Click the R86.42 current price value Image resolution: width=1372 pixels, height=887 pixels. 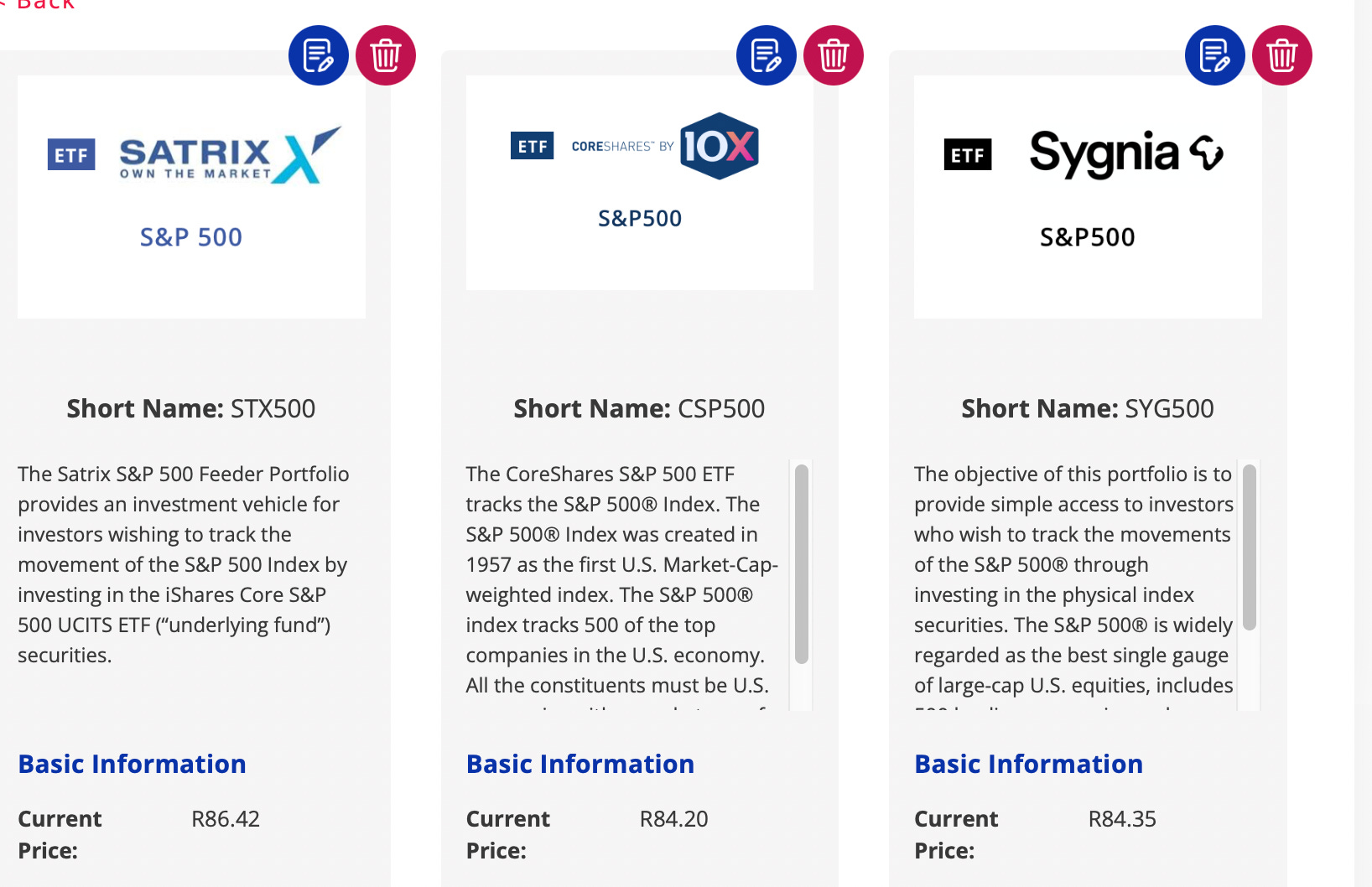pos(226,819)
